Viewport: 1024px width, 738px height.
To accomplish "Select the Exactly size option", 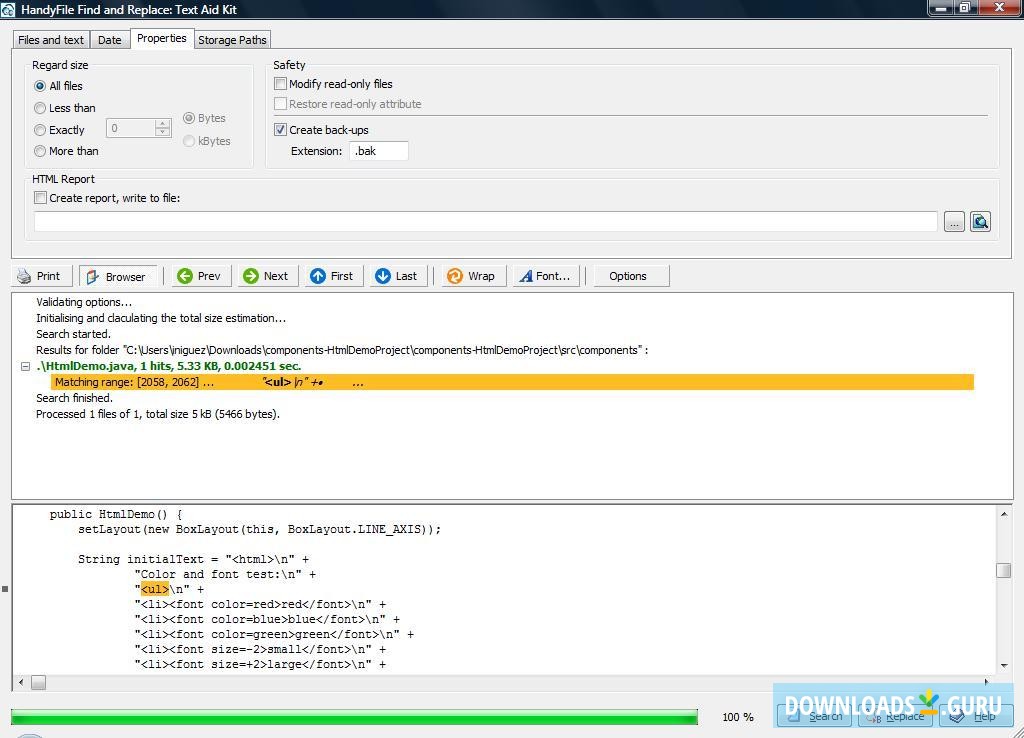I will 40,131.
